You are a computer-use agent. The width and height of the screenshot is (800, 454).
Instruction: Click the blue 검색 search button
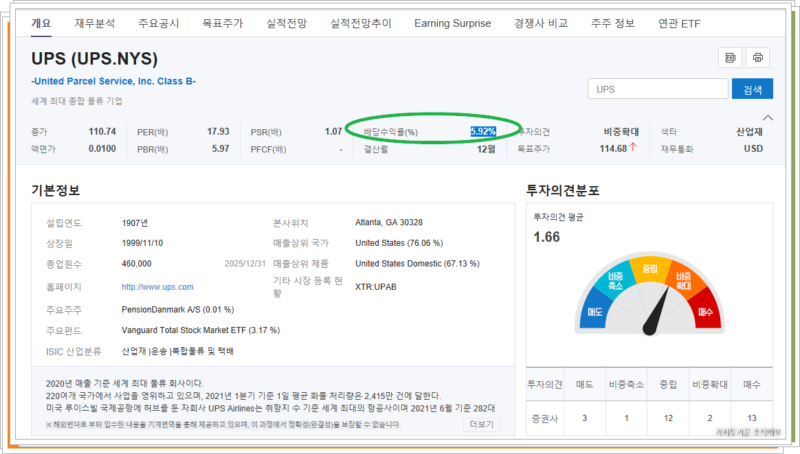(x=752, y=89)
